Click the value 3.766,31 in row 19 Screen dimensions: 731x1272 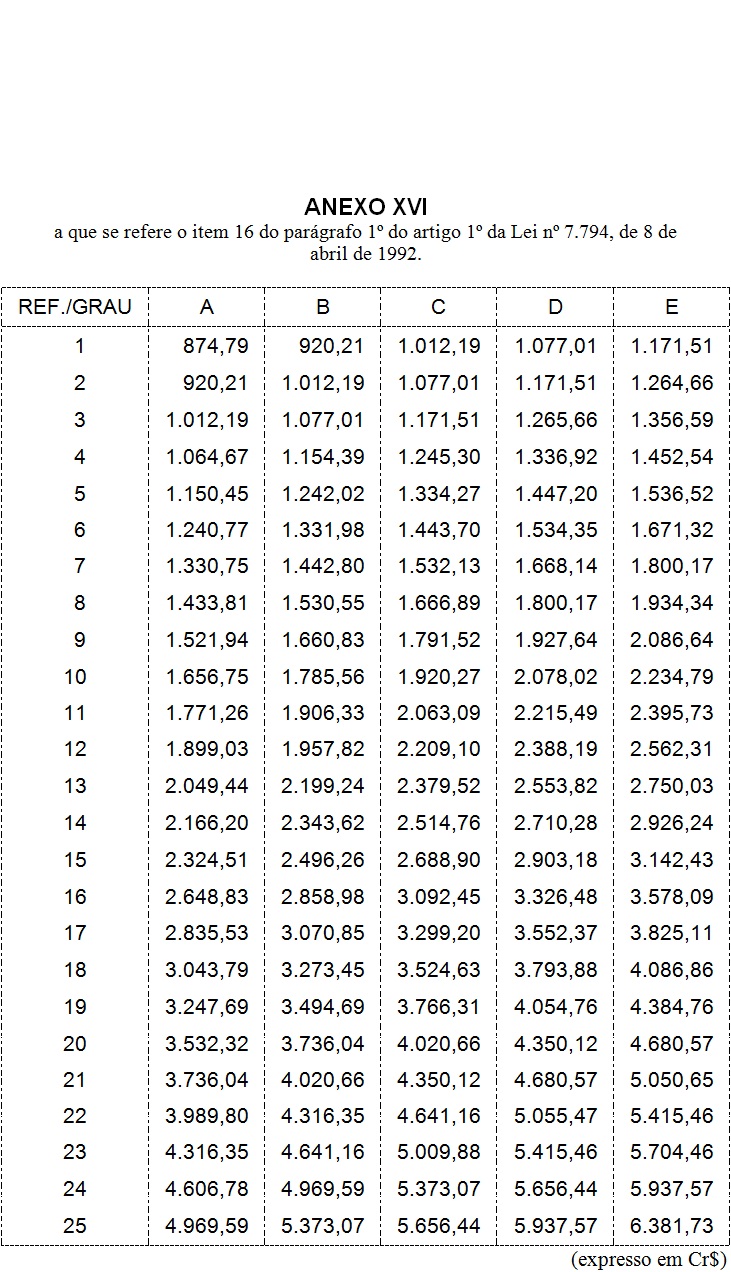click(439, 1006)
